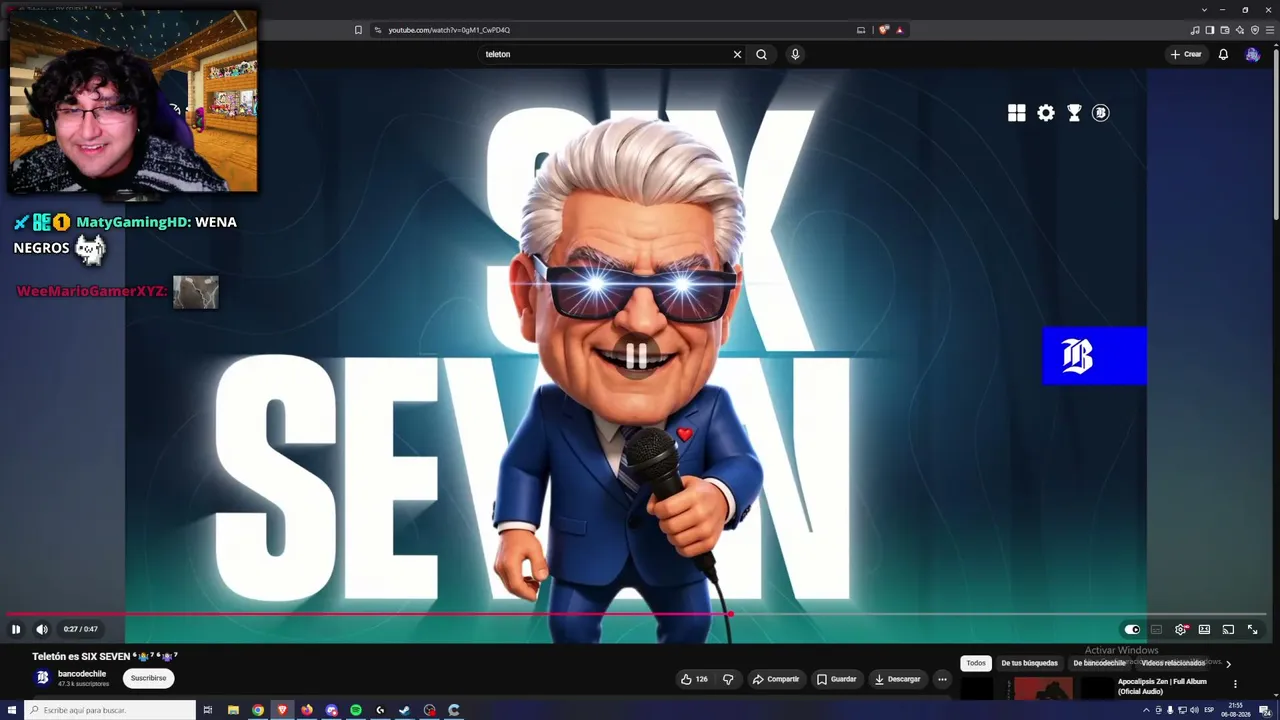Viewport: 1280px width, 720px height.
Task: Show more filter chips with the right chevron
Action: click(x=1228, y=663)
